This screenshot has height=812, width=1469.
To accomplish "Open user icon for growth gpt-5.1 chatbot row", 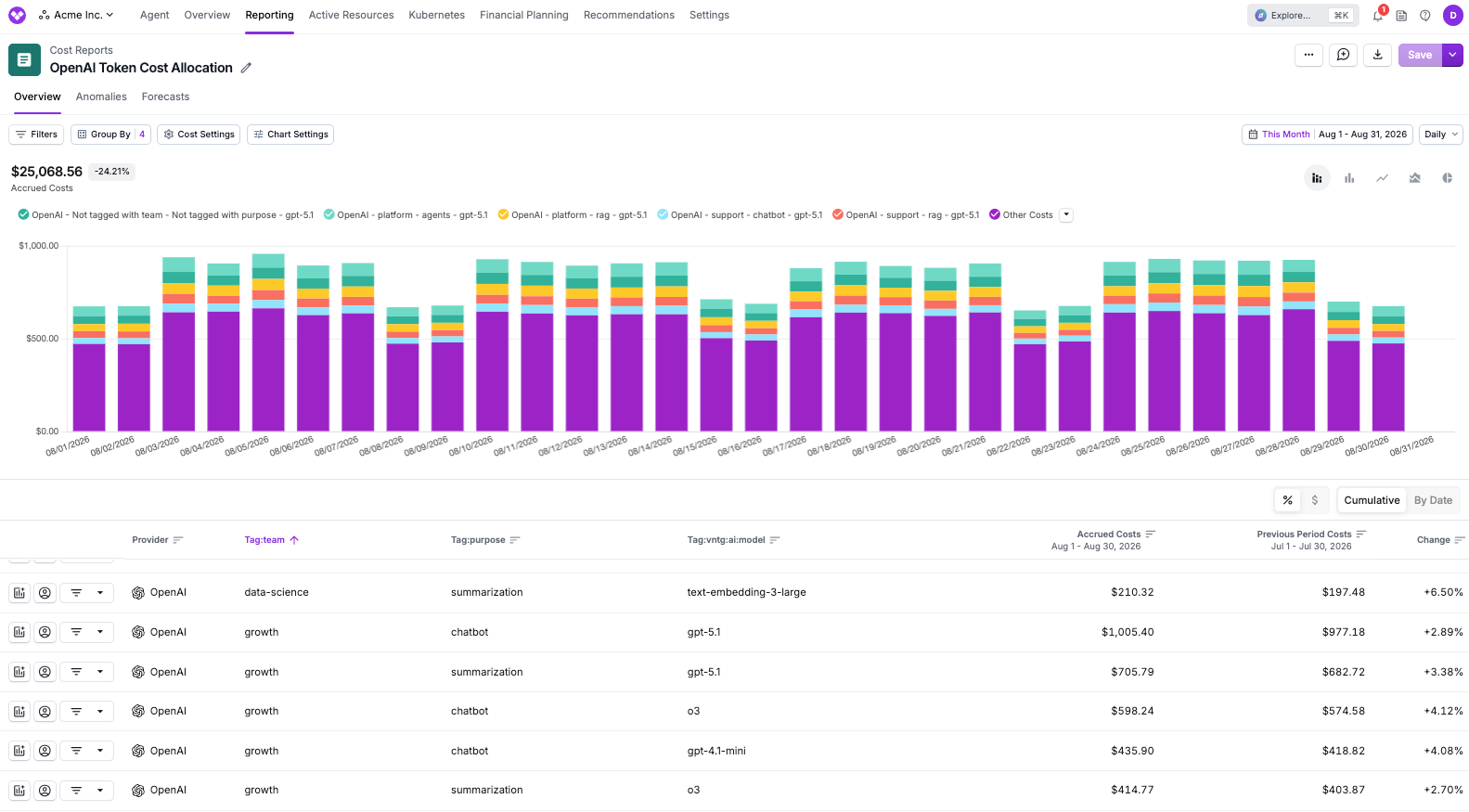I will click(x=45, y=632).
